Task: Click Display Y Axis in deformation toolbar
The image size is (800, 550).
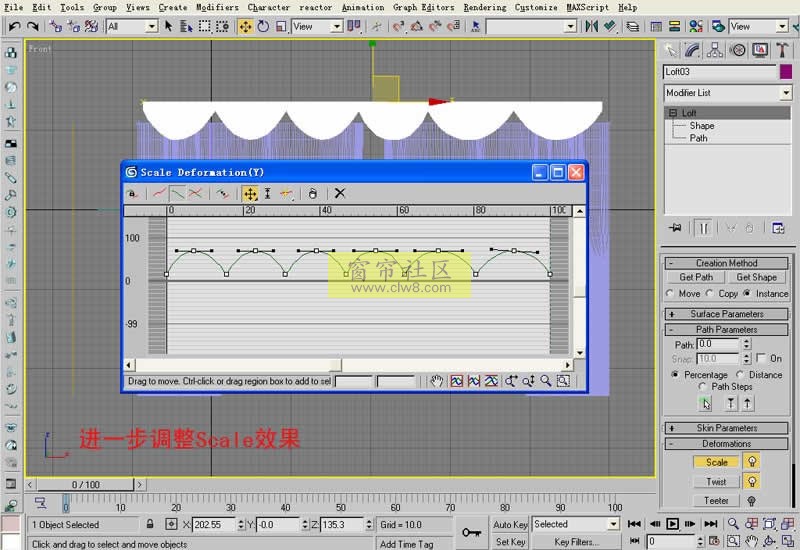Action: (177, 193)
